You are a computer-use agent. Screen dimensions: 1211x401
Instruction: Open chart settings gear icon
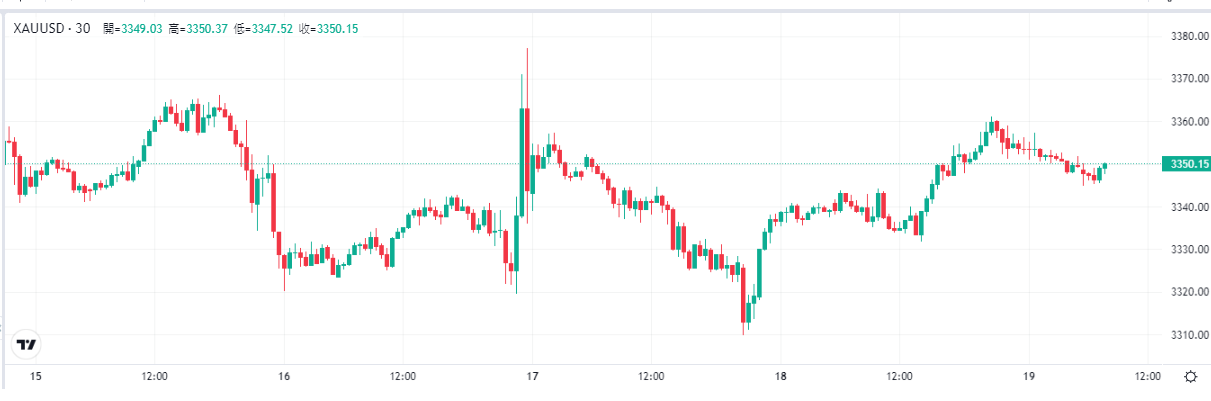1190,377
